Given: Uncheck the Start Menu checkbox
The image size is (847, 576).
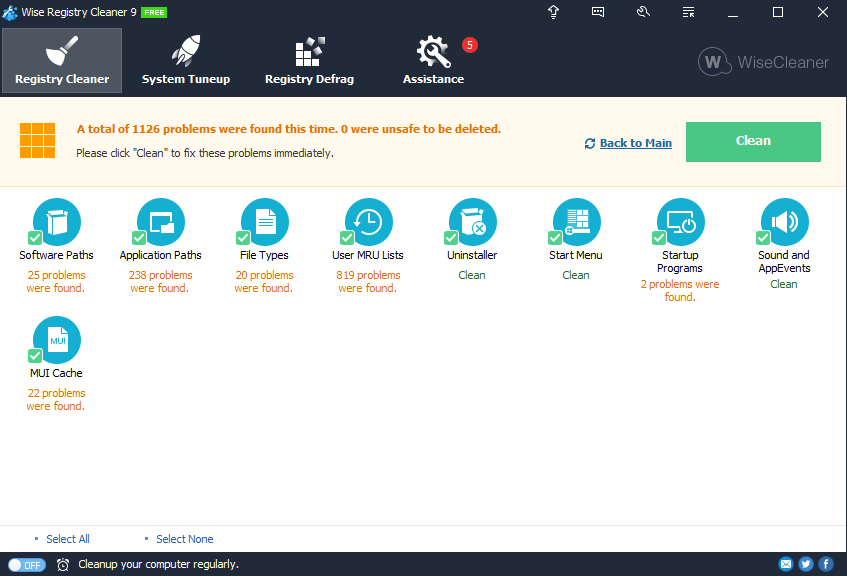Looking at the screenshot, I should pyautogui.click(x=555, y=238).
